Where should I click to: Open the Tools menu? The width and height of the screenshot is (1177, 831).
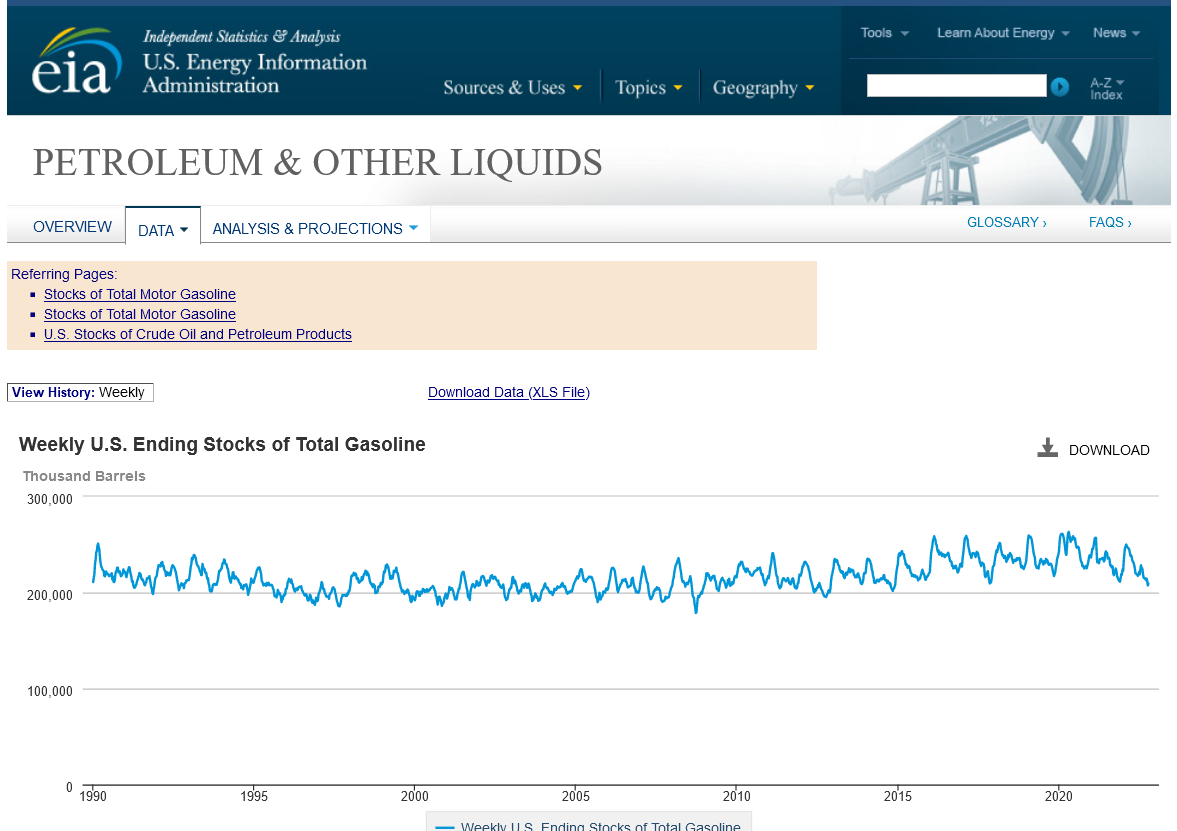[x=884, y=33]
